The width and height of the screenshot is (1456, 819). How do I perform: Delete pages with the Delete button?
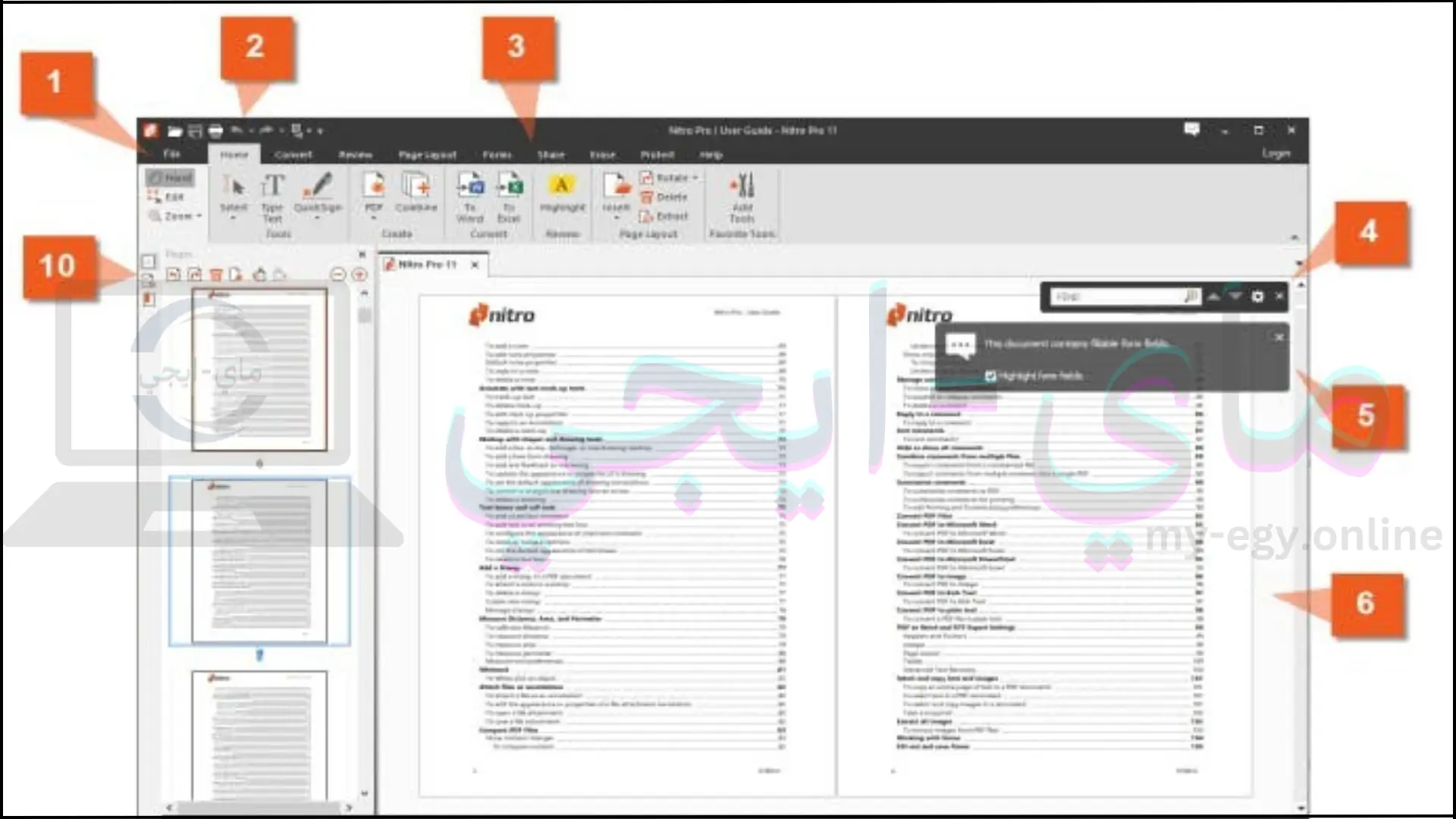(664, 197)
